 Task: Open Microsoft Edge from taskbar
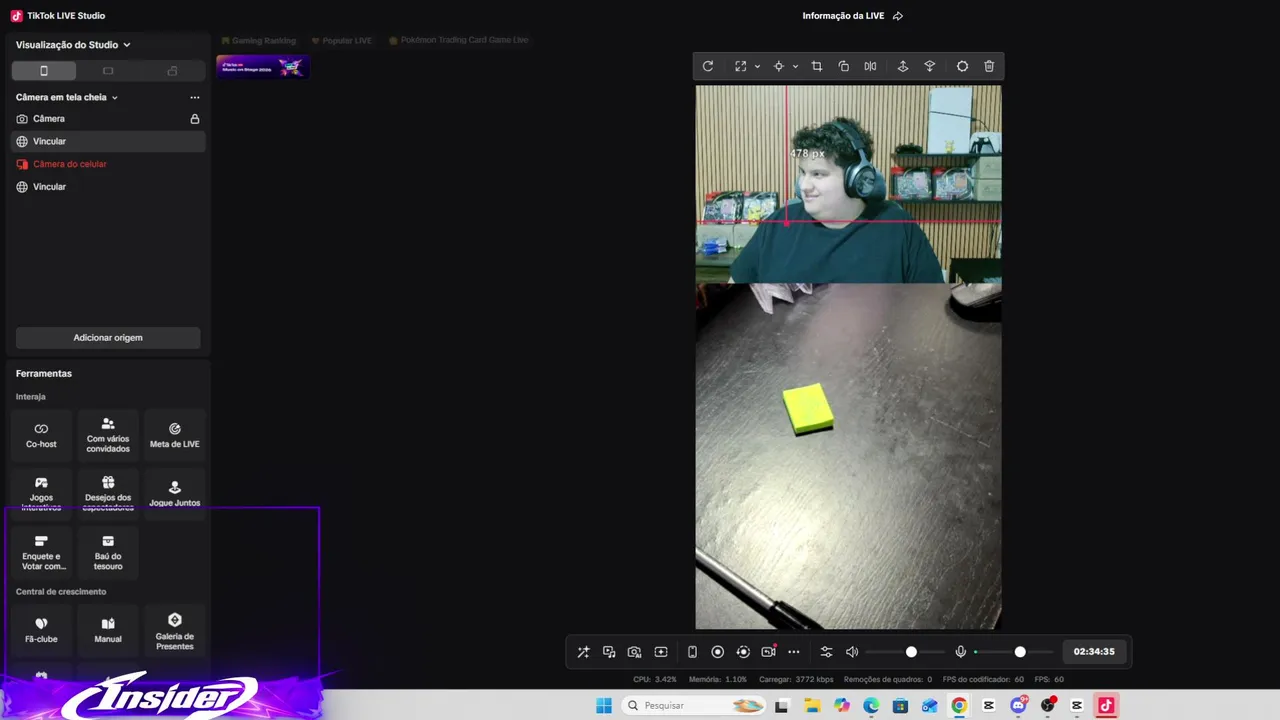pyautogui.click(x=871, y=706)
